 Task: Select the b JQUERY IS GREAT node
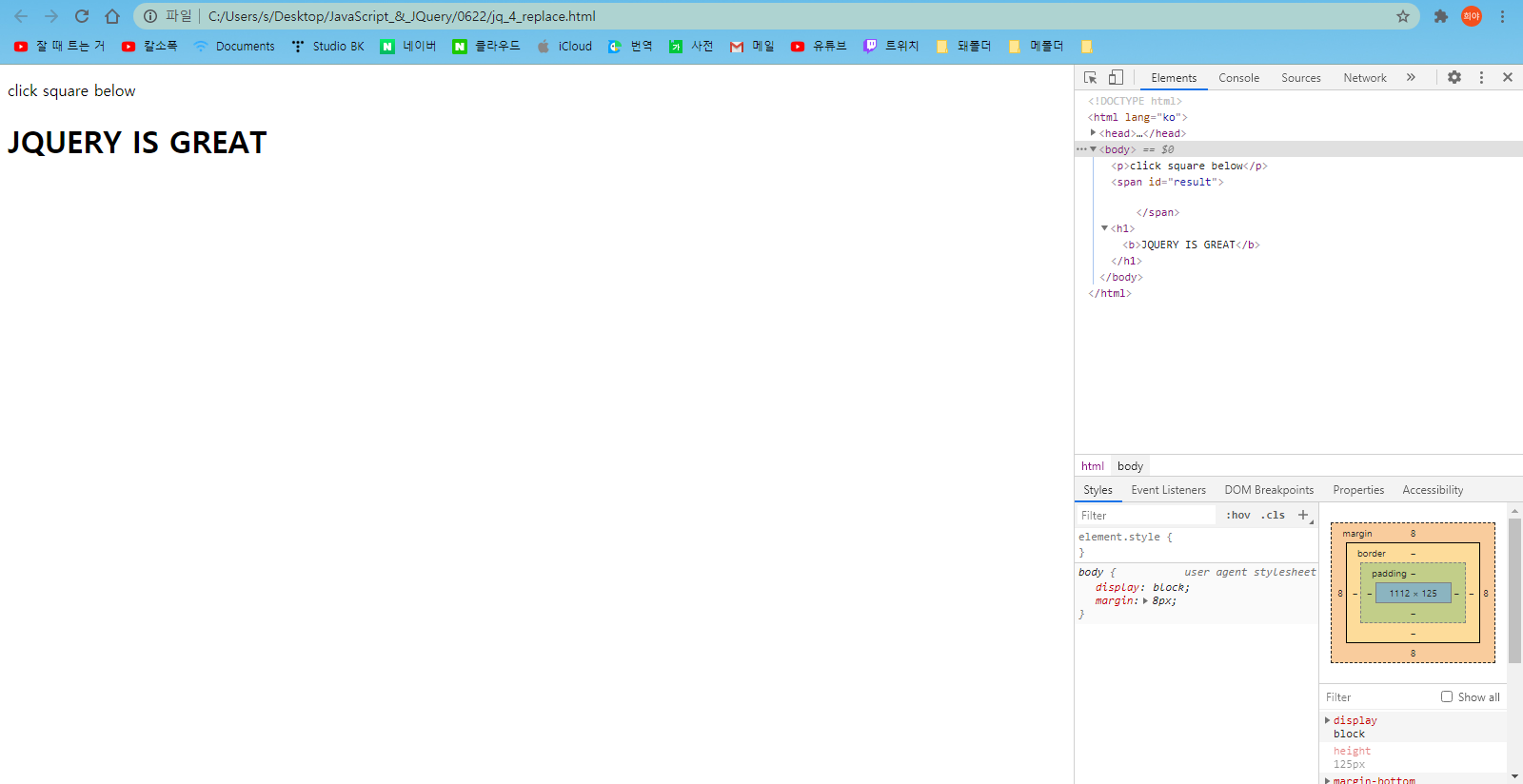[x=1191, y=245]
